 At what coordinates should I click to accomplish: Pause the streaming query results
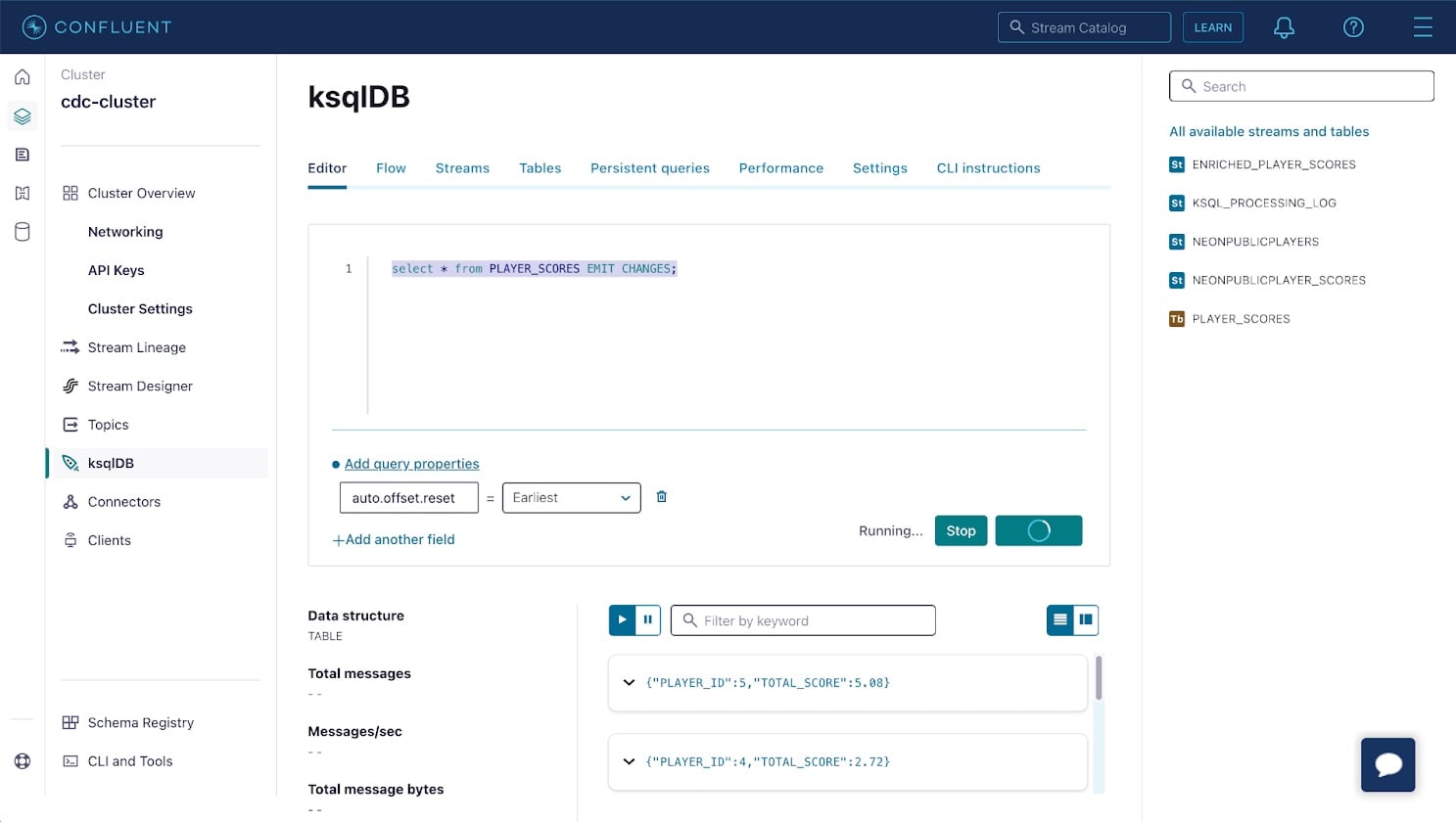pyautogui.click(x=648, y=619)
